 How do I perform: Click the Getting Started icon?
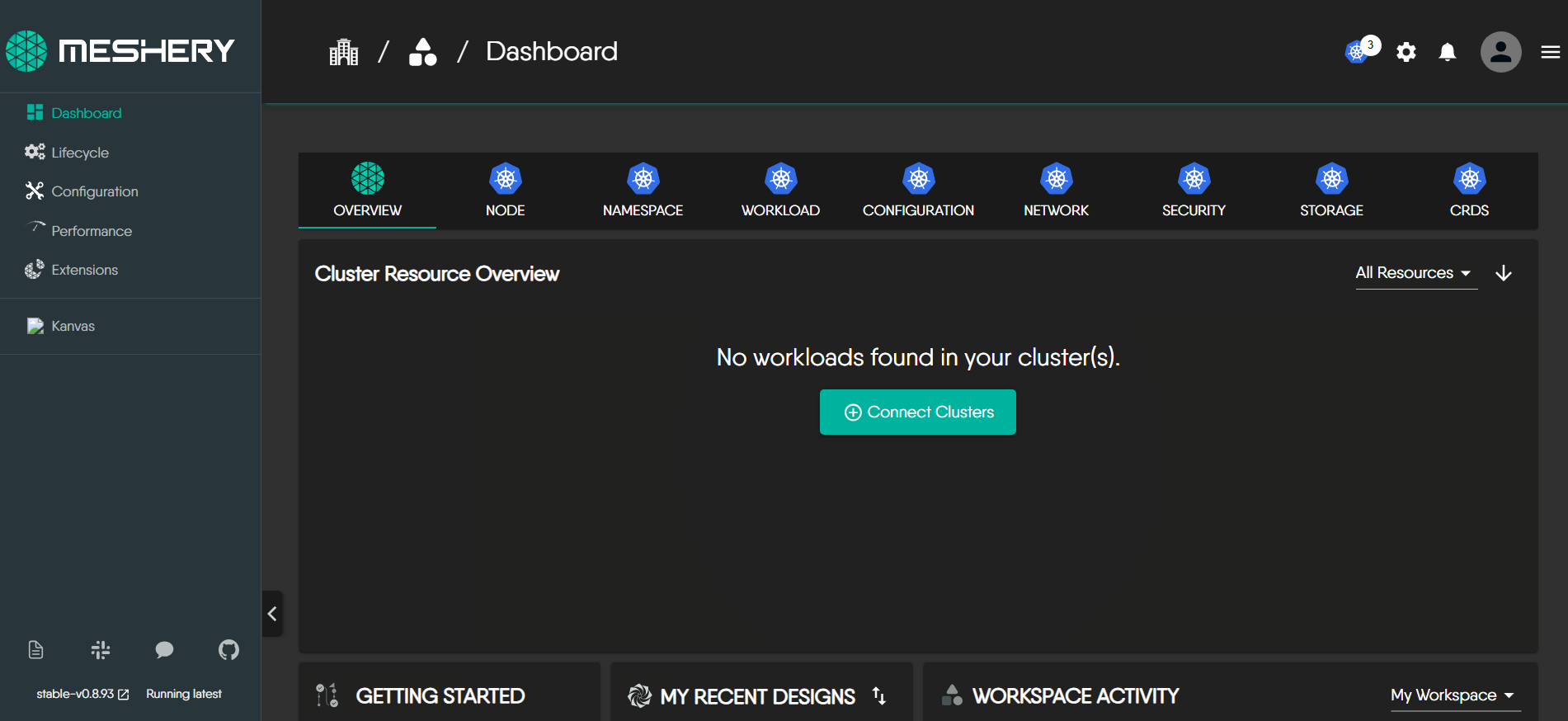tap(327, 695)
